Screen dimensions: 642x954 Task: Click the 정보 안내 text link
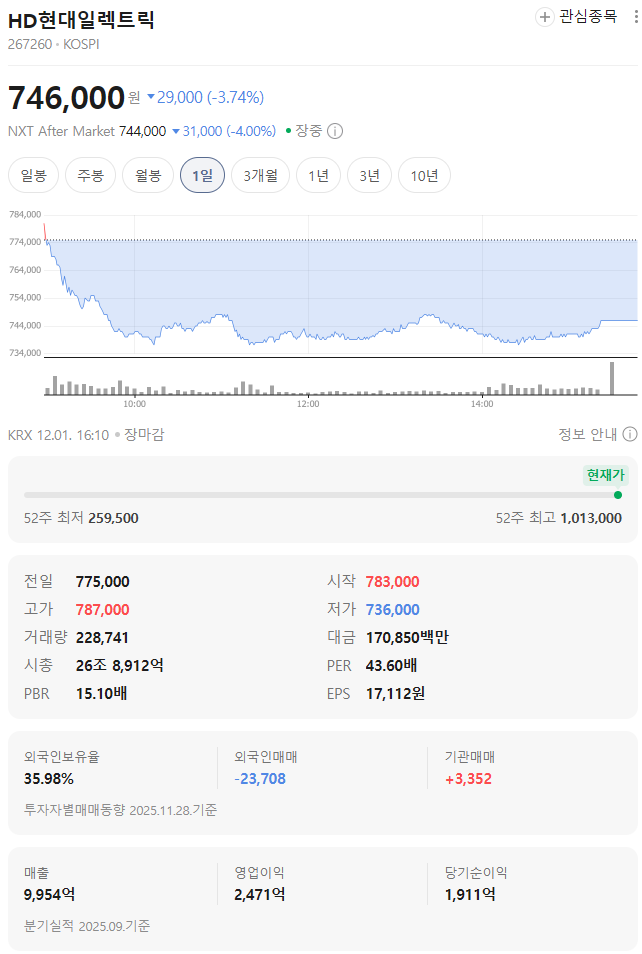point(588,434)
